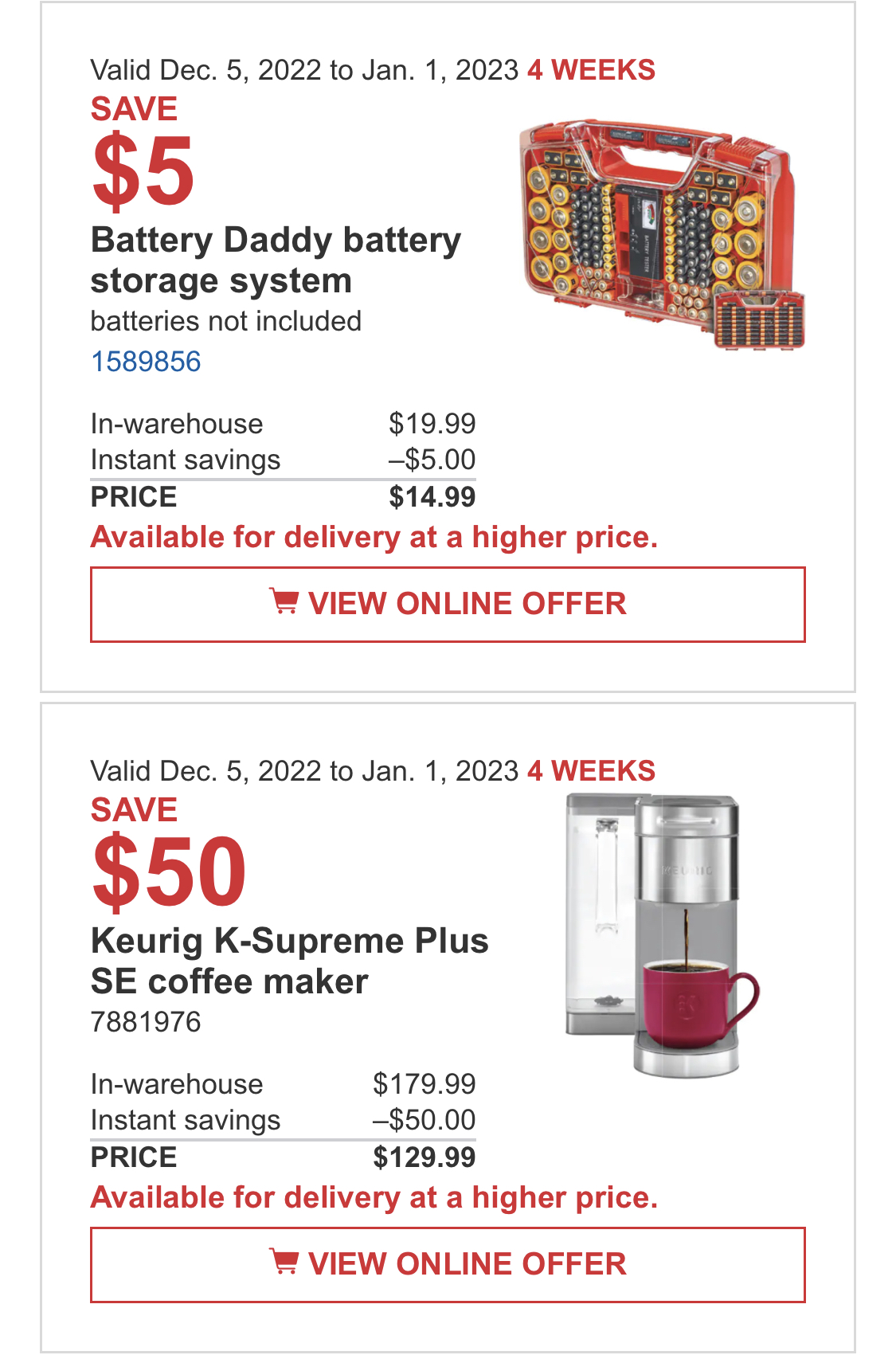Click cart icon in Keurig offer button
This screenshot has width=896, height=1355.
pos(284,1262)
